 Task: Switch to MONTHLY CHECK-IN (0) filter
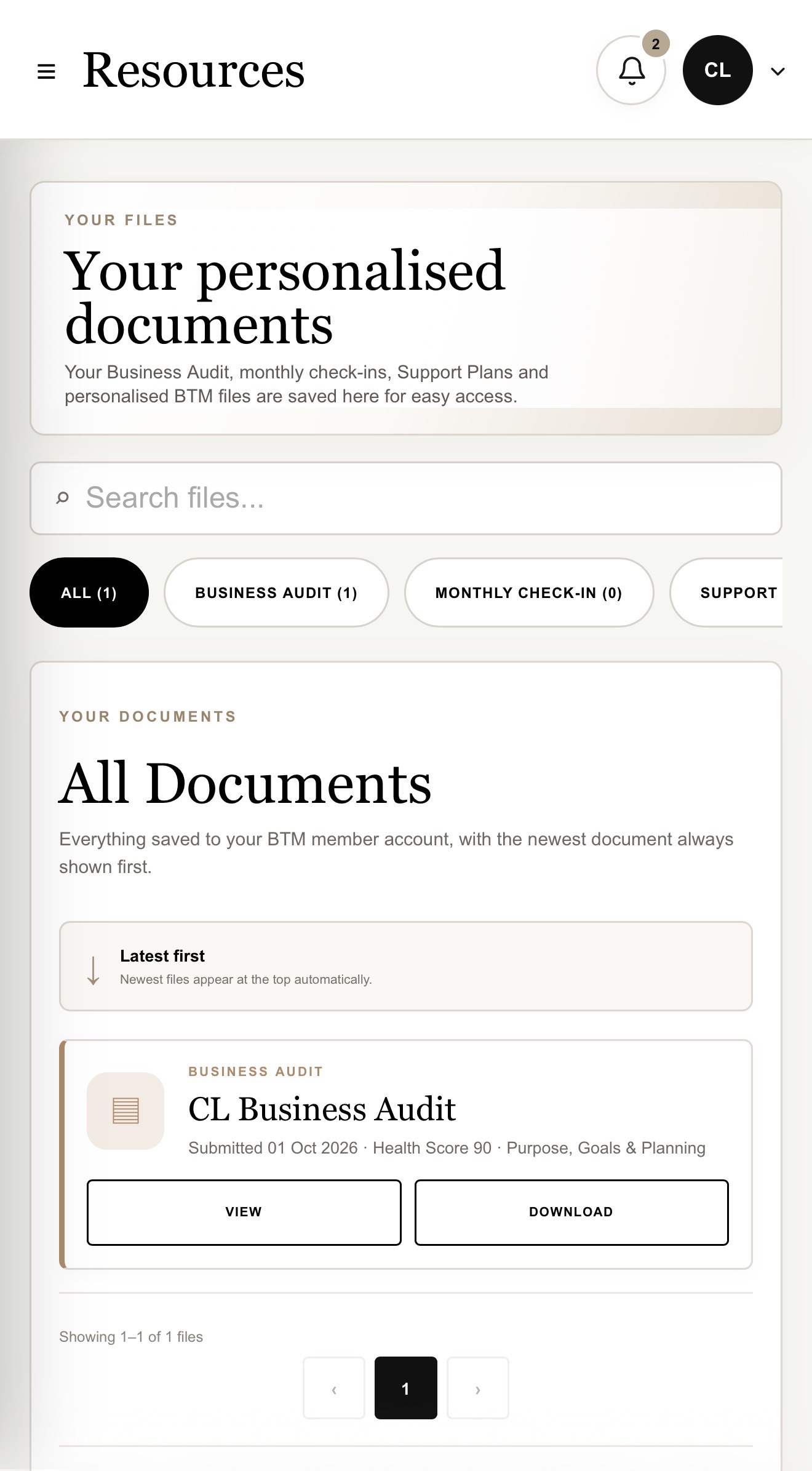(x=529, y=592)
